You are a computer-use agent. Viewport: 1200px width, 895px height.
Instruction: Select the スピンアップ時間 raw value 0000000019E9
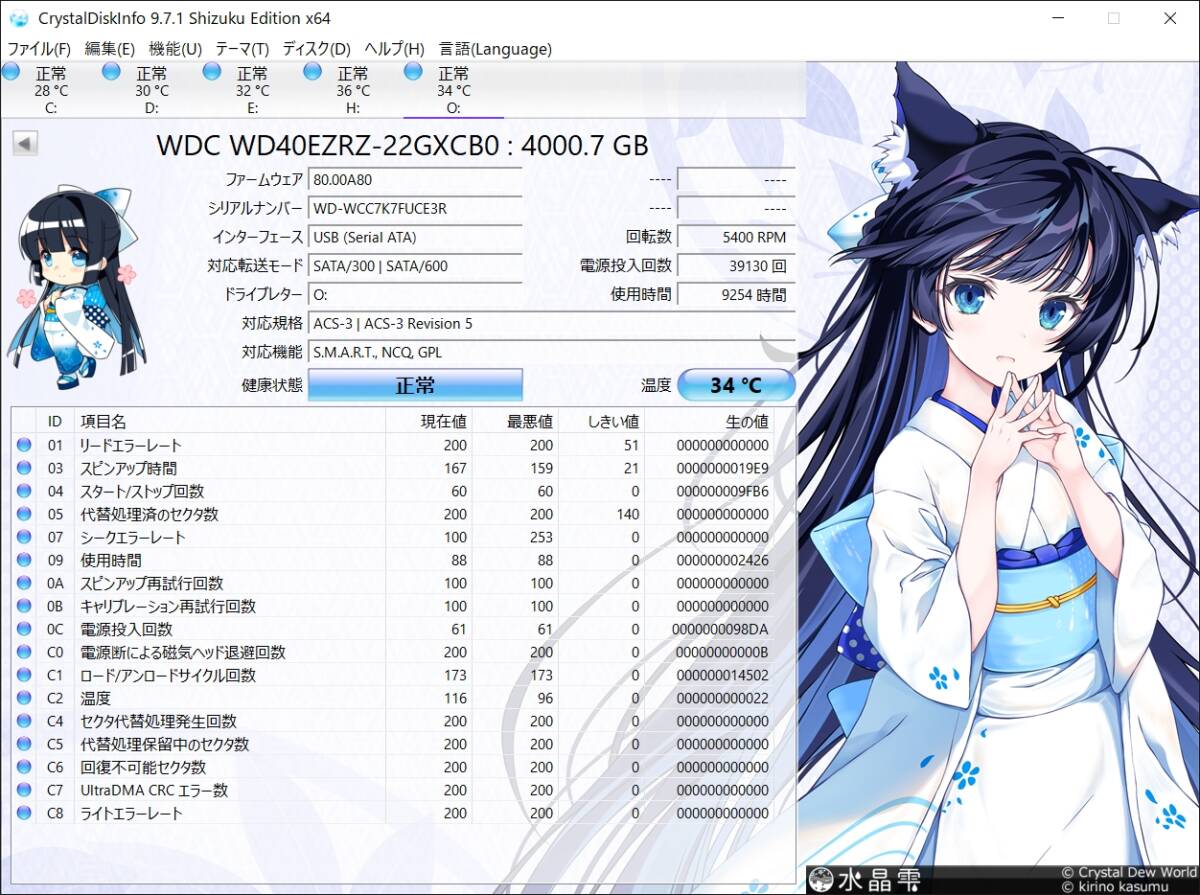click(x=720, y=468)
